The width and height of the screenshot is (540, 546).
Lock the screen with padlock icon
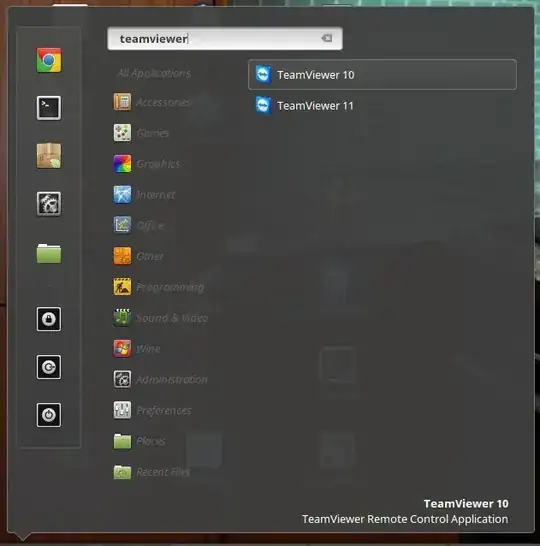[49, 319]
